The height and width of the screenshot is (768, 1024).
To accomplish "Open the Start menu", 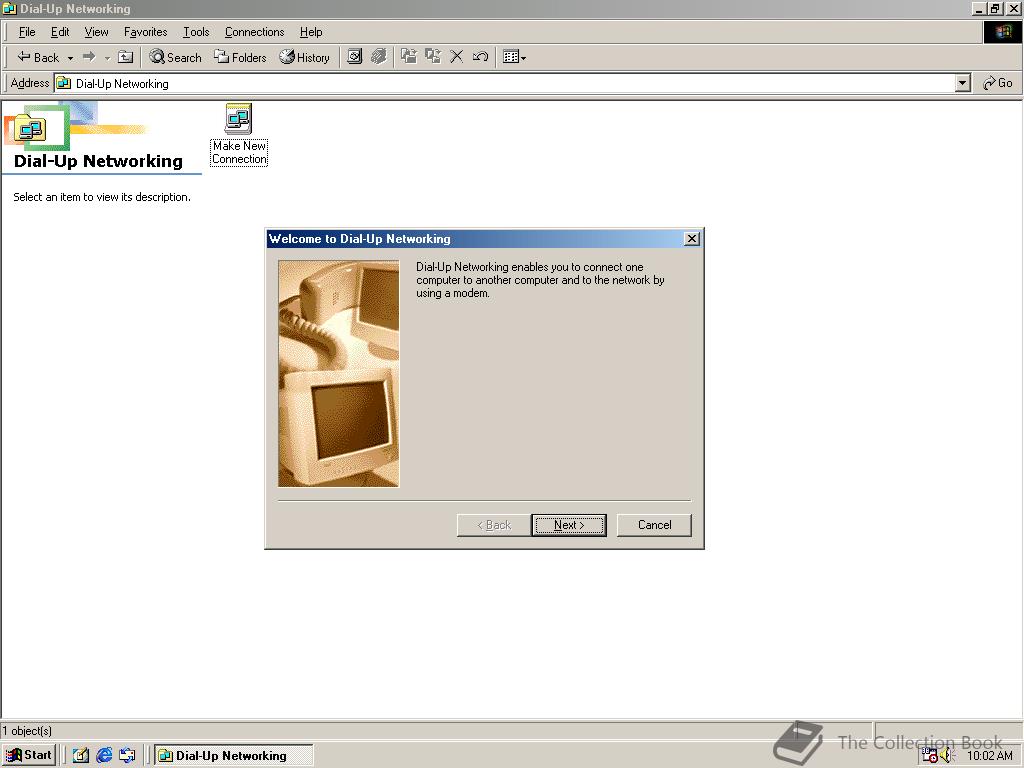I will pyautogui.click(x=29, y=756).
